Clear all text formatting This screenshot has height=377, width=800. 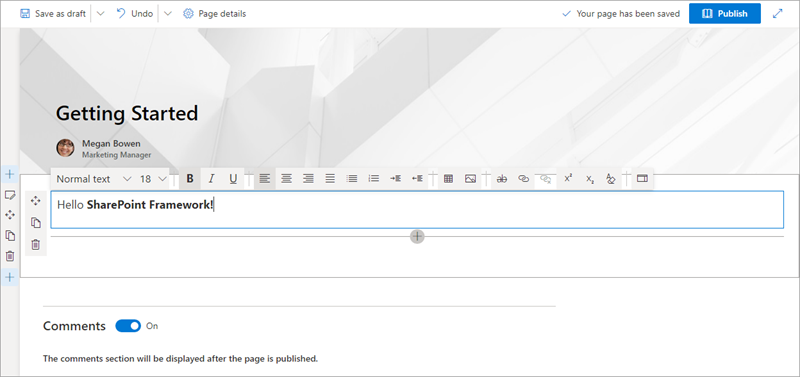coord(611,179)
